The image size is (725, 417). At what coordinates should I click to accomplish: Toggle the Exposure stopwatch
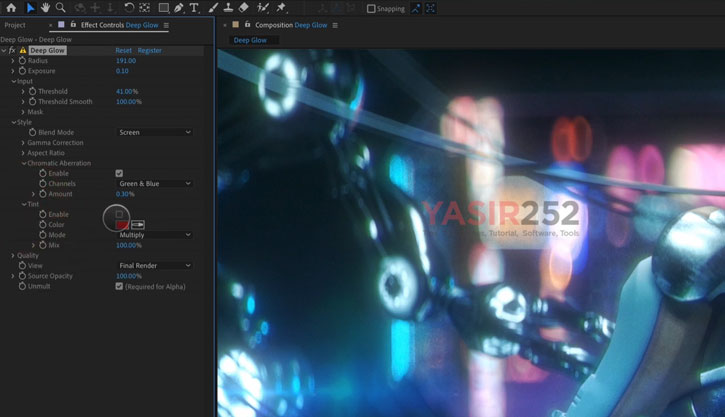click(x=22, y=71)
